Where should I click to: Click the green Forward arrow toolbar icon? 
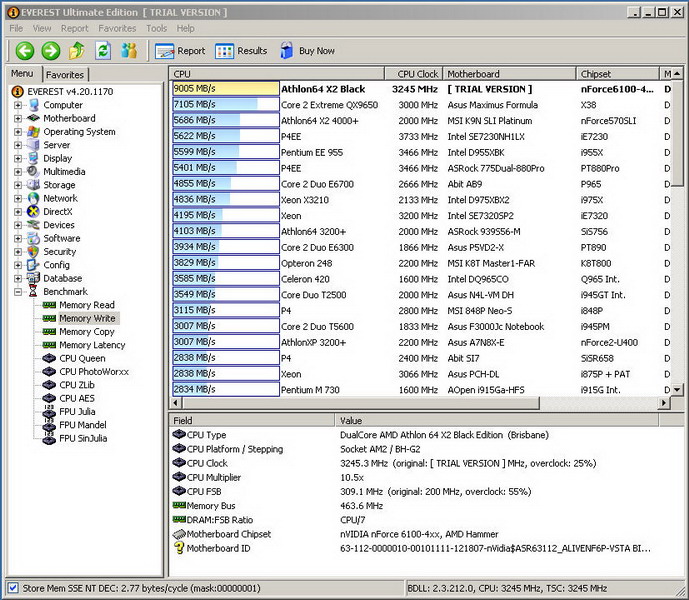click(51, 51)
